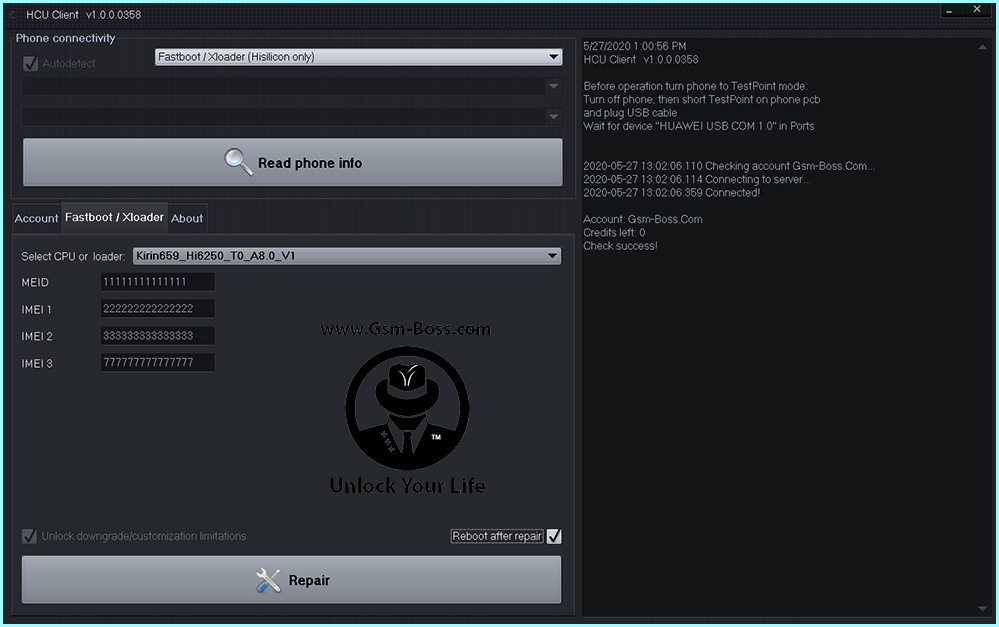The width and height of the screenshot is (999, 627).
Task: Open the Fastboot / Xloader connectivity dropdown
Action: point(358,57)
